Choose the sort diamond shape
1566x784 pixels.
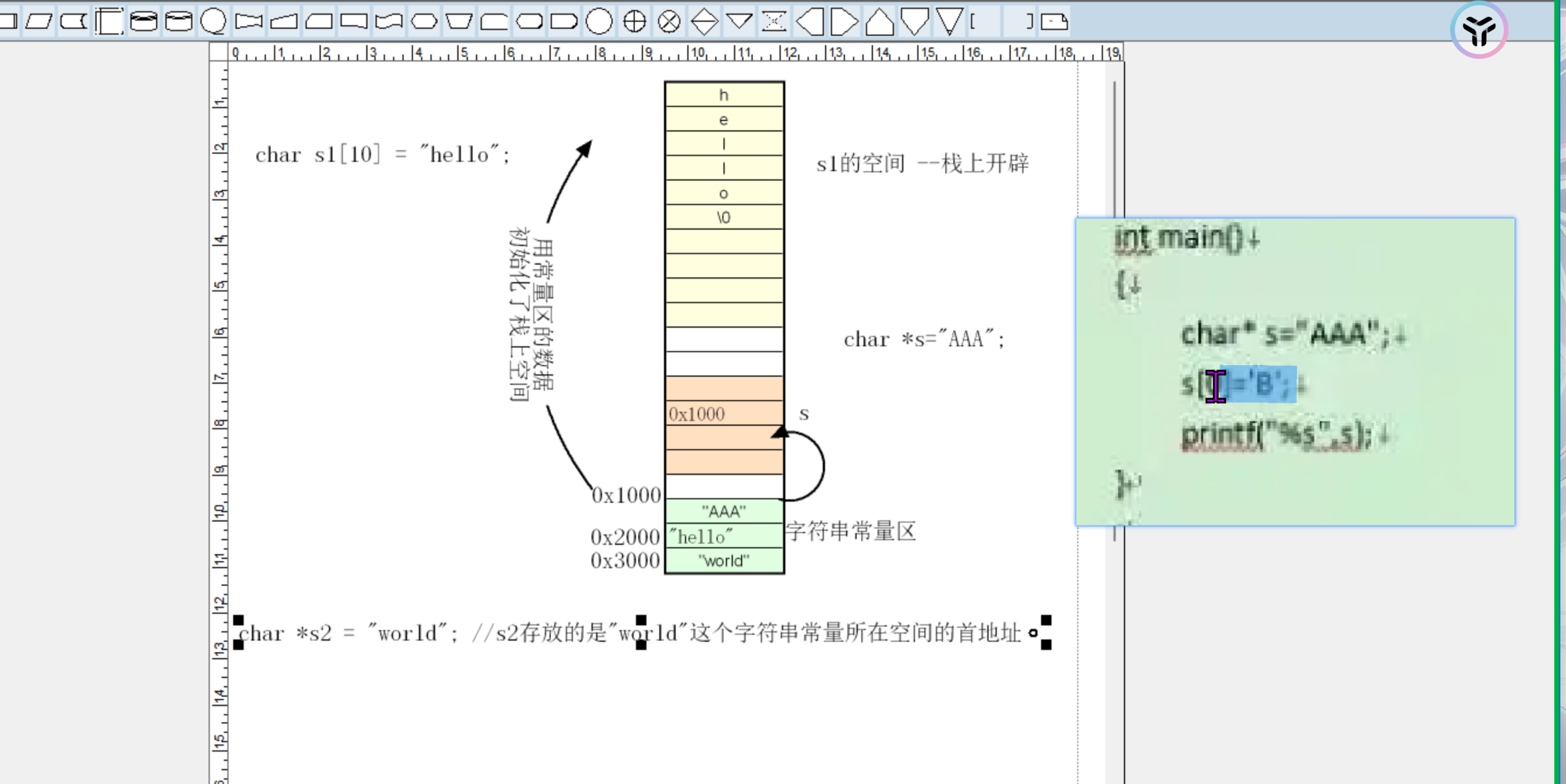click(x=704, y=22)
